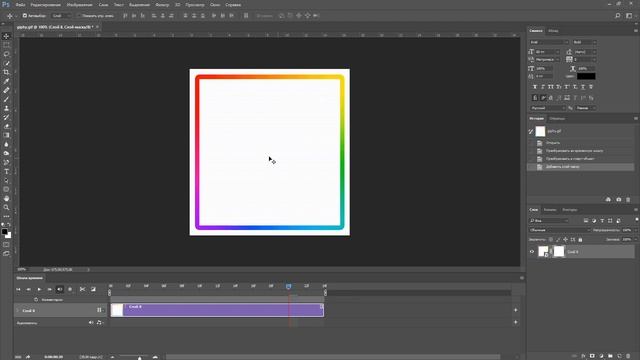Toggle Underline in Character panel
The image size is (640, 360).
point(583,87)
